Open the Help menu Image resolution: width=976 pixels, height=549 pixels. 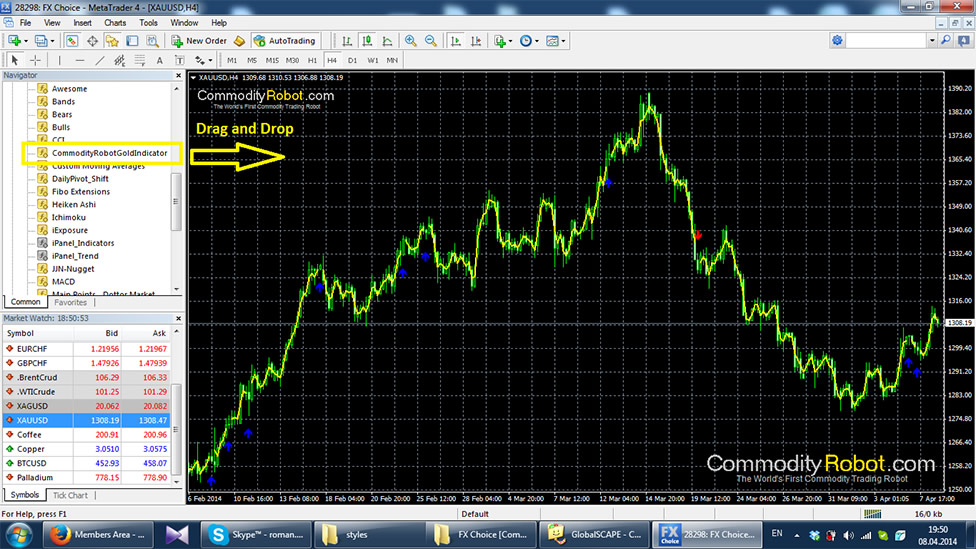point(218,23)
